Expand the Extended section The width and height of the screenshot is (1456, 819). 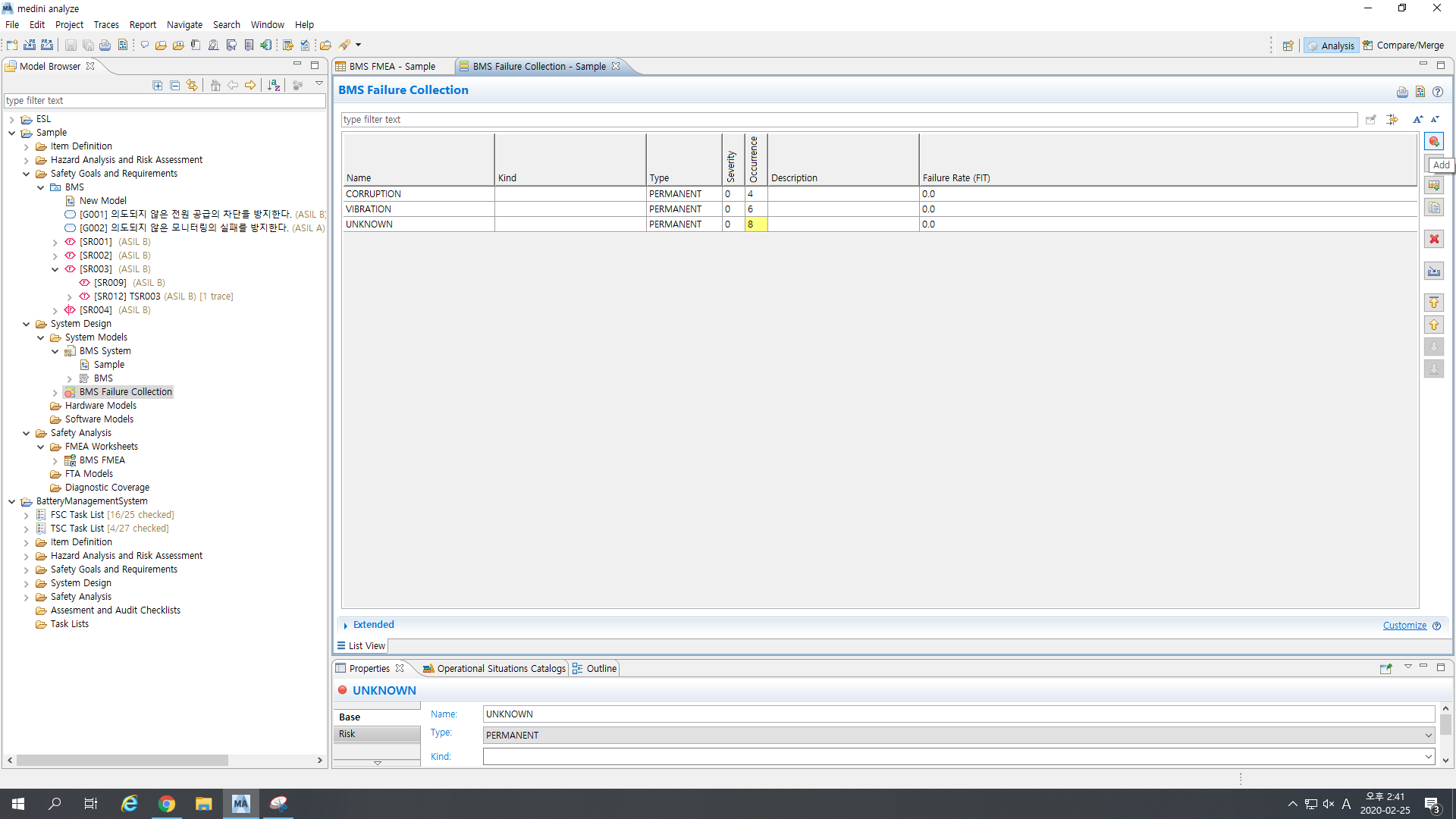[x=346, y=626]
